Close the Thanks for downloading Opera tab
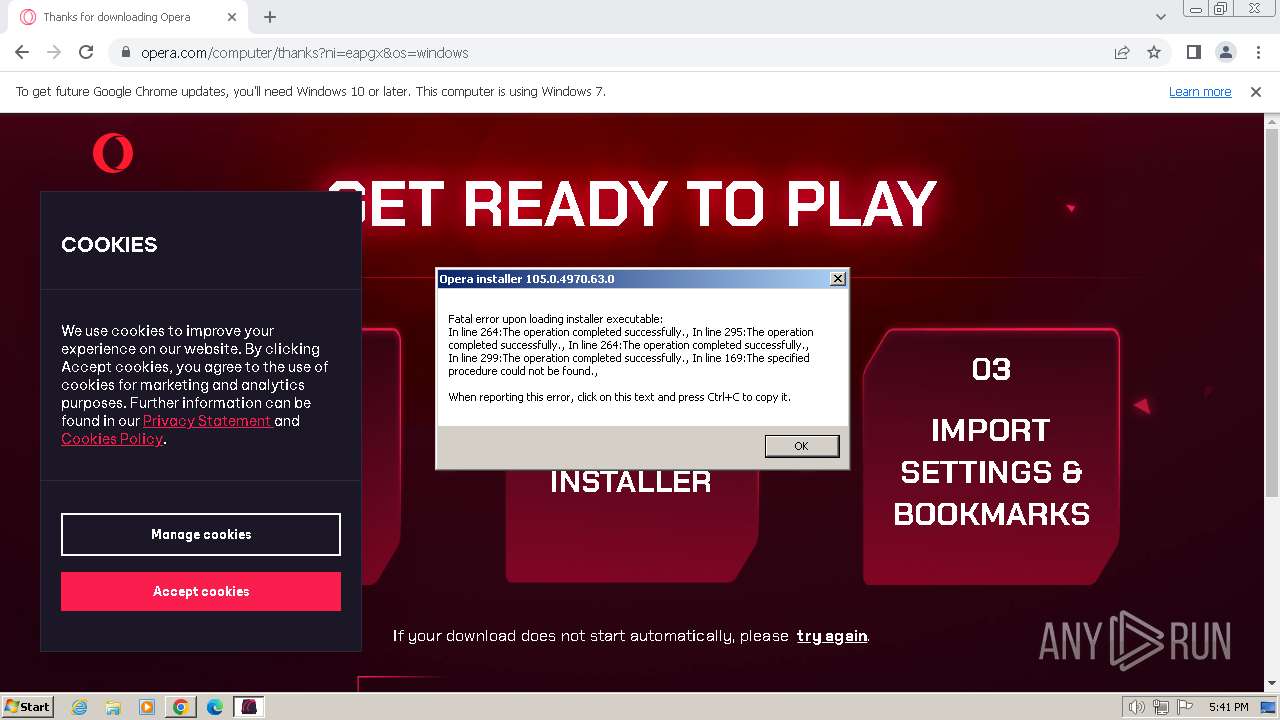 (x=232, y=17)
